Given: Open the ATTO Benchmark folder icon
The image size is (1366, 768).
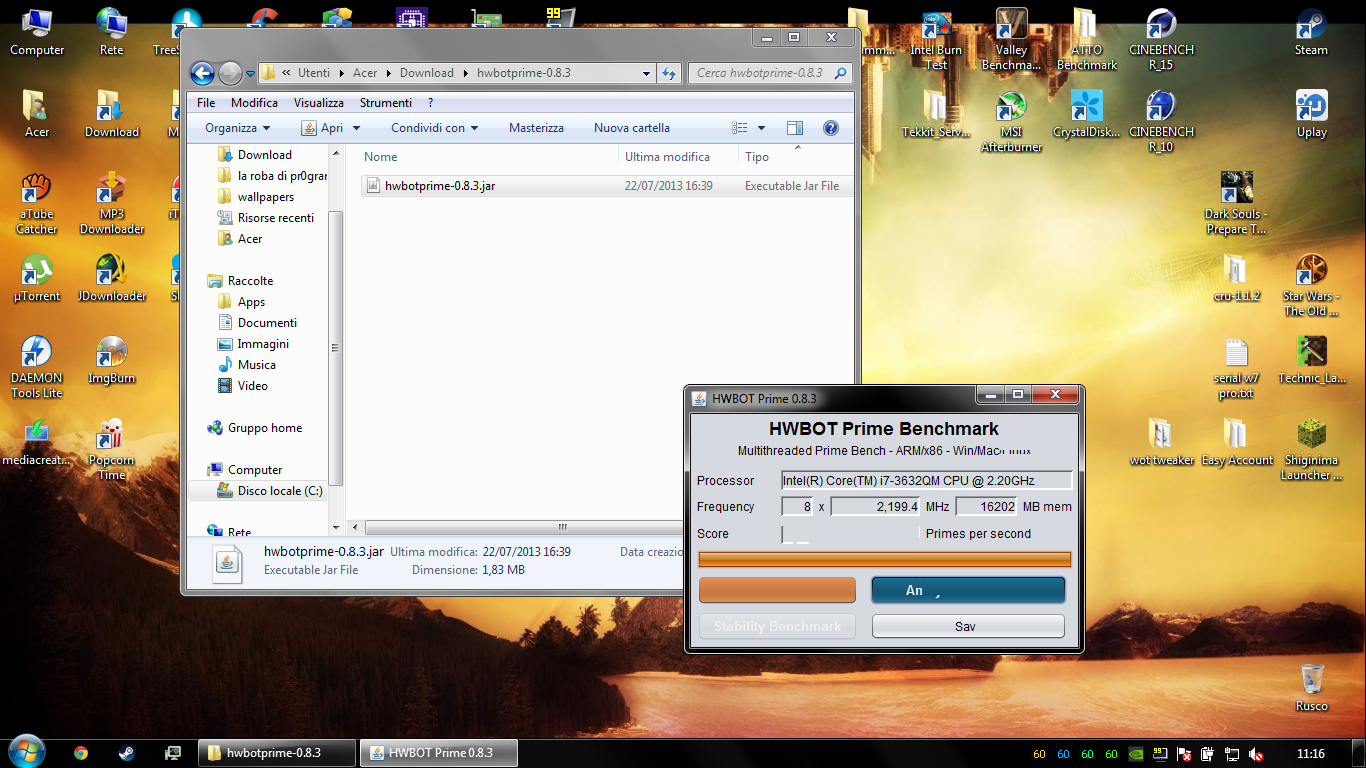Looking at the screenshot, I should (1086, 40).
